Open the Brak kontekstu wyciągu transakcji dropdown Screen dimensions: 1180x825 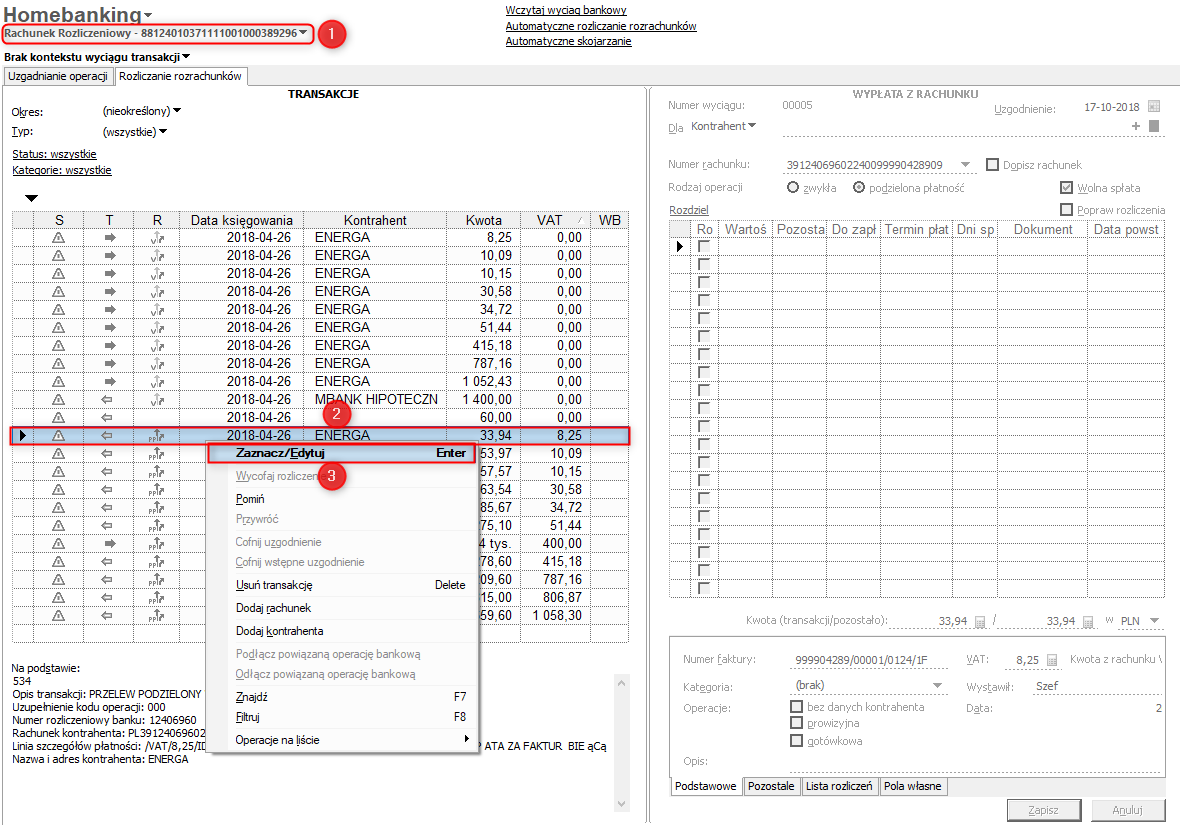coord(187,56)
